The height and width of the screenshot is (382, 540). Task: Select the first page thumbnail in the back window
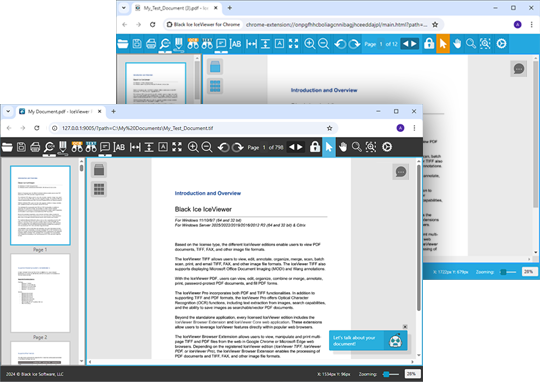coord(155,83)
